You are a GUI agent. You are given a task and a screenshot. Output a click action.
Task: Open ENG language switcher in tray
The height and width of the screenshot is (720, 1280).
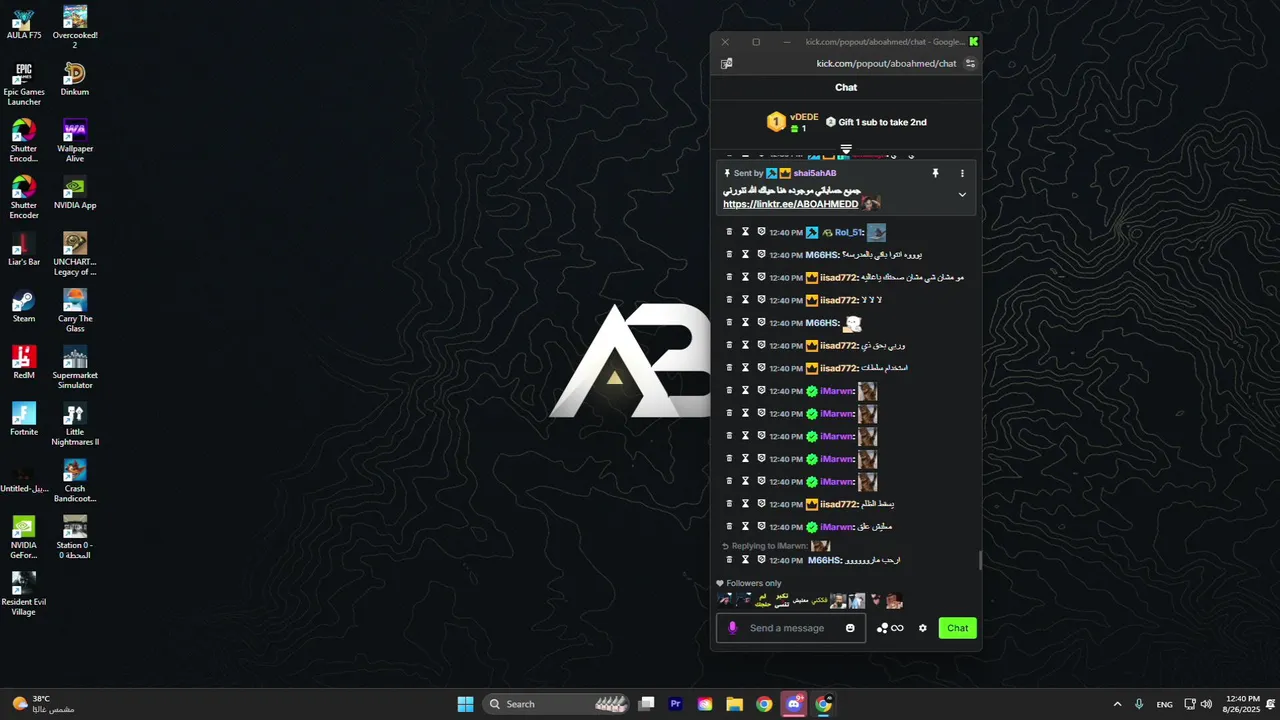pos(1165,704)
